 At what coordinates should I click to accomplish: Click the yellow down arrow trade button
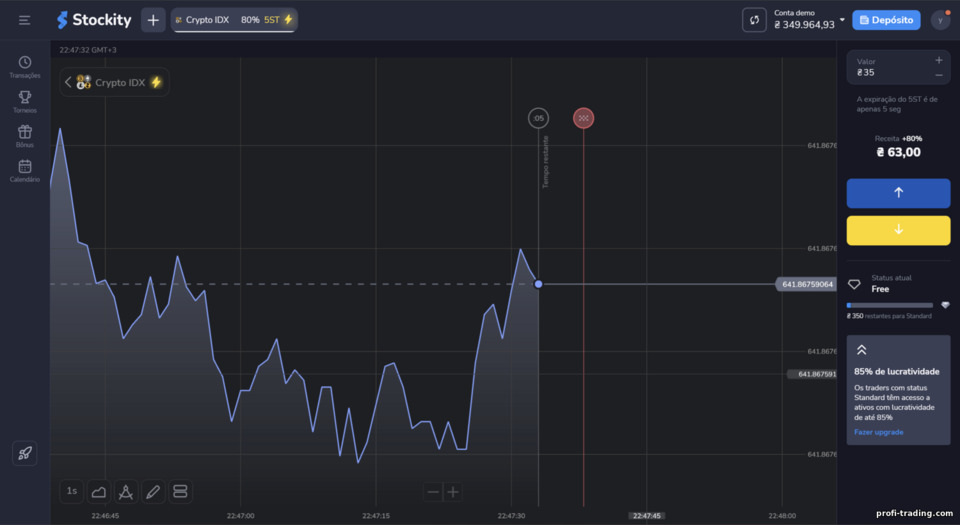pos(898,230)
